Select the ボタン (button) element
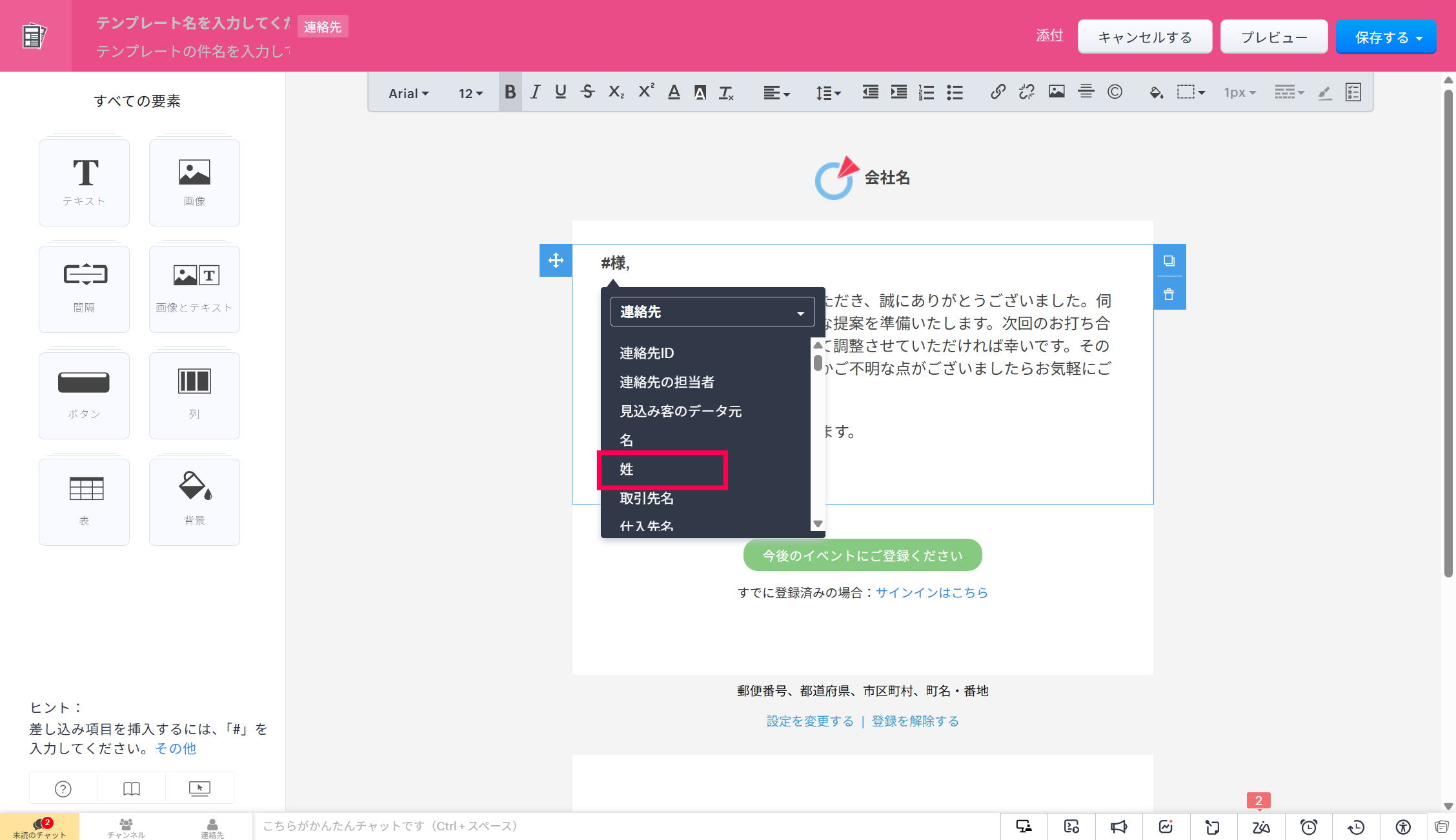 point(84,395)
